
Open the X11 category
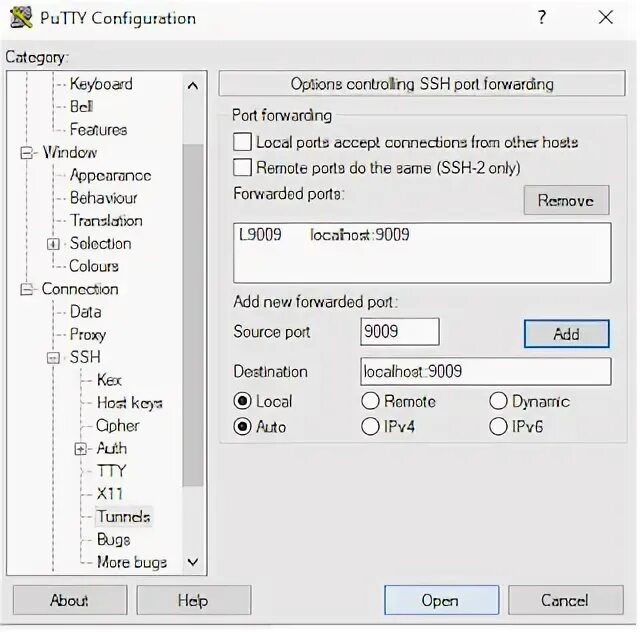pyautogui.click(x=109, y=494)
